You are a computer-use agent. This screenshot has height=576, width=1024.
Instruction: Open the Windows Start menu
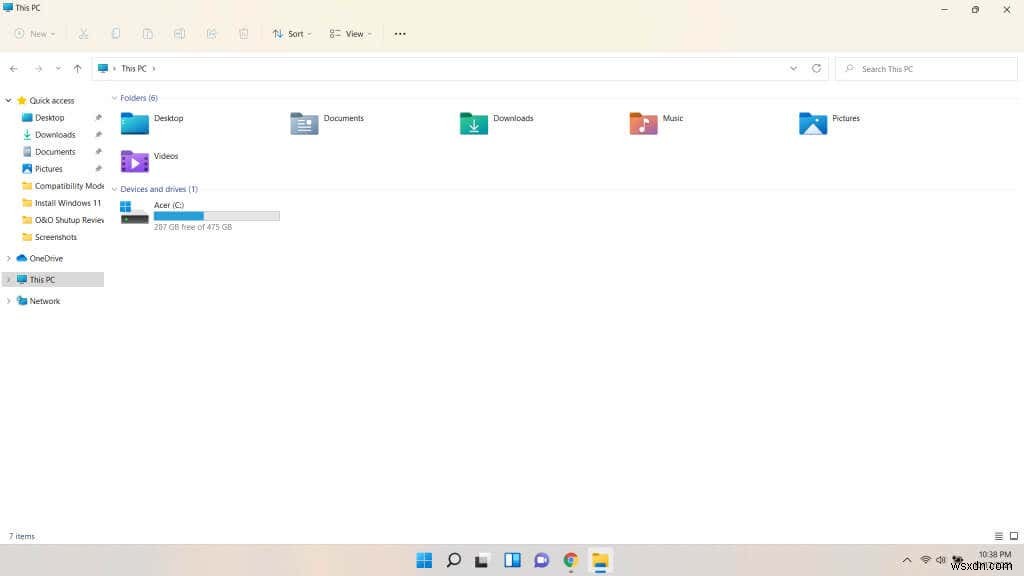424,560
